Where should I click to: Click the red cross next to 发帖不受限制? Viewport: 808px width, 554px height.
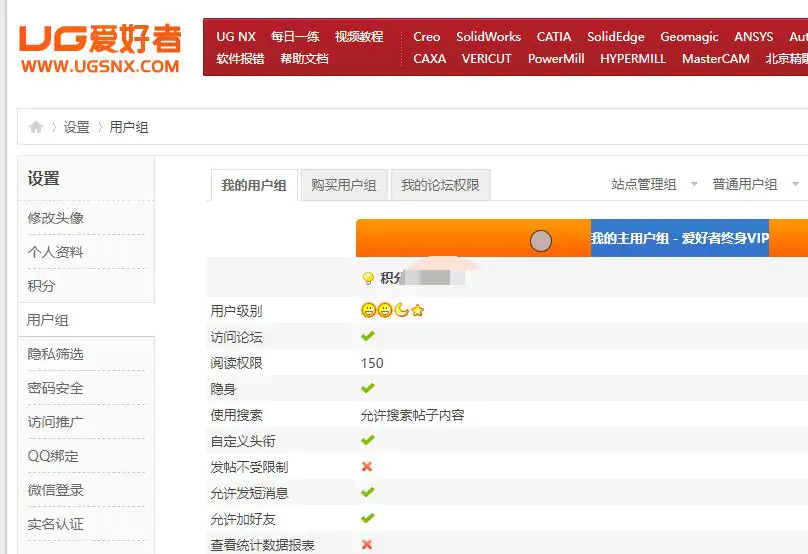[367, 466]
